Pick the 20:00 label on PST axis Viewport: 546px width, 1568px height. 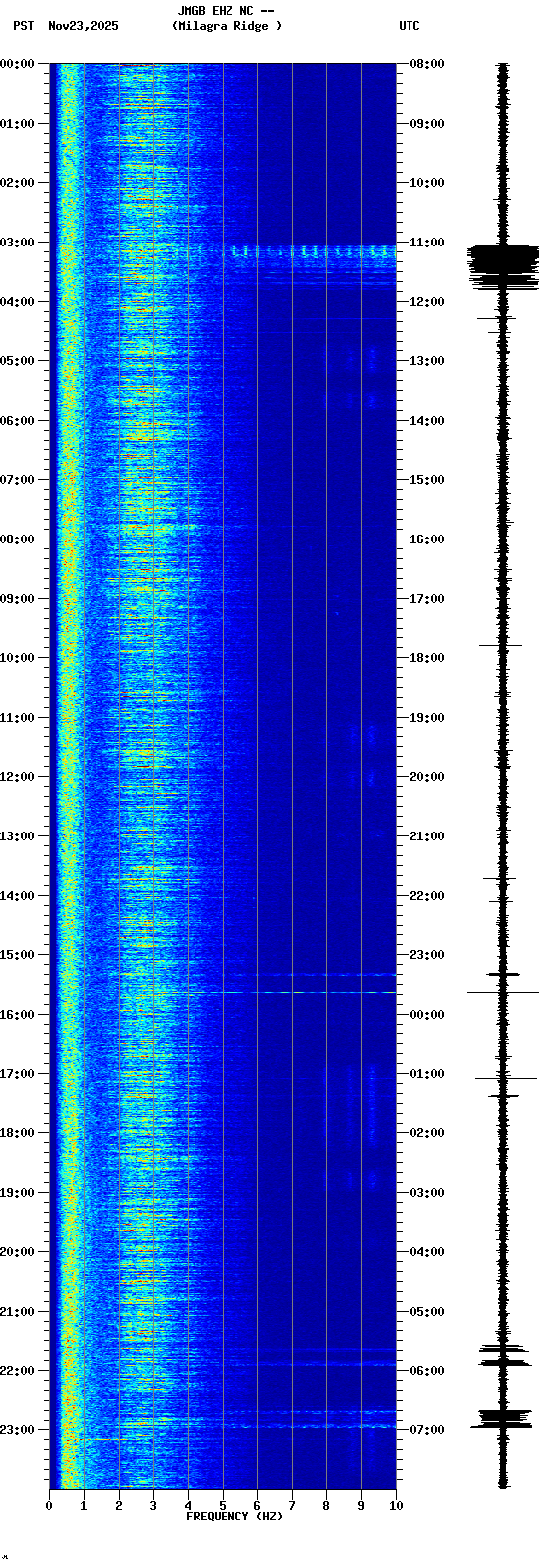[x=17, y=1252]
